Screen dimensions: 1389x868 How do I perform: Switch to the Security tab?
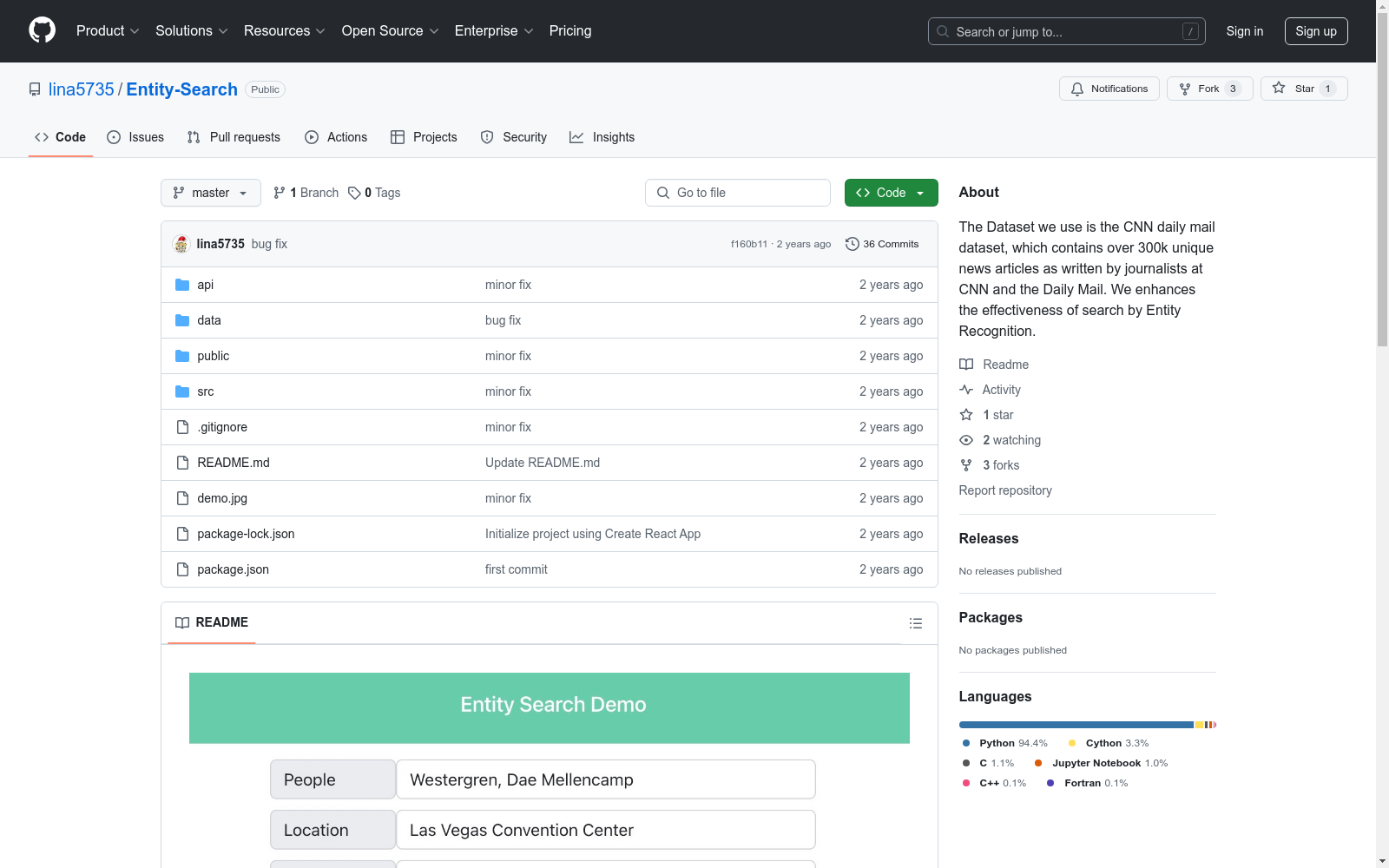[x=514, y=137]
